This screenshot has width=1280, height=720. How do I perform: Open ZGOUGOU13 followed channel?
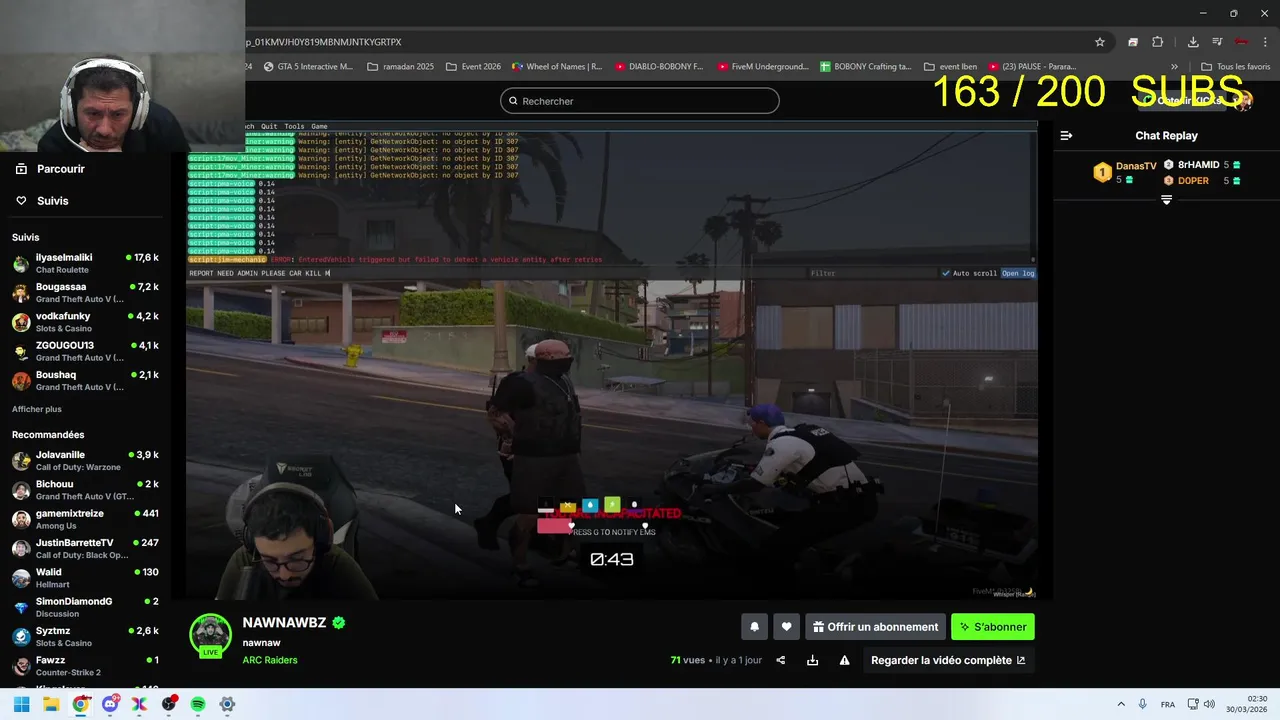[85, 351]
